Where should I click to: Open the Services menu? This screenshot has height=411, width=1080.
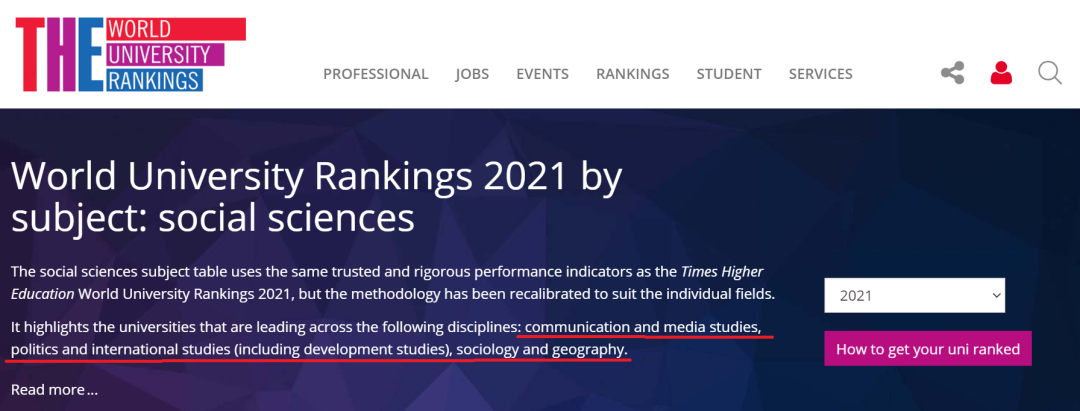coord(820,74)
